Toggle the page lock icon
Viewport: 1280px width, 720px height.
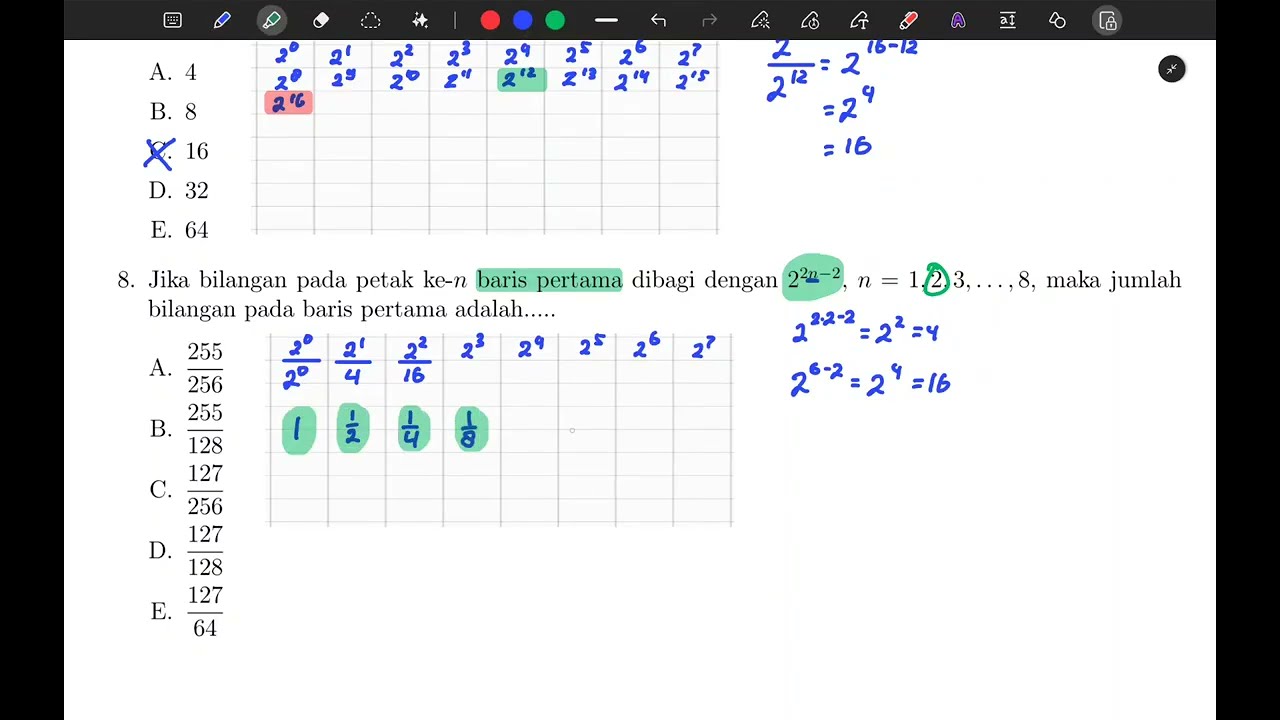pyautogui.click(x=1107, y=20)
